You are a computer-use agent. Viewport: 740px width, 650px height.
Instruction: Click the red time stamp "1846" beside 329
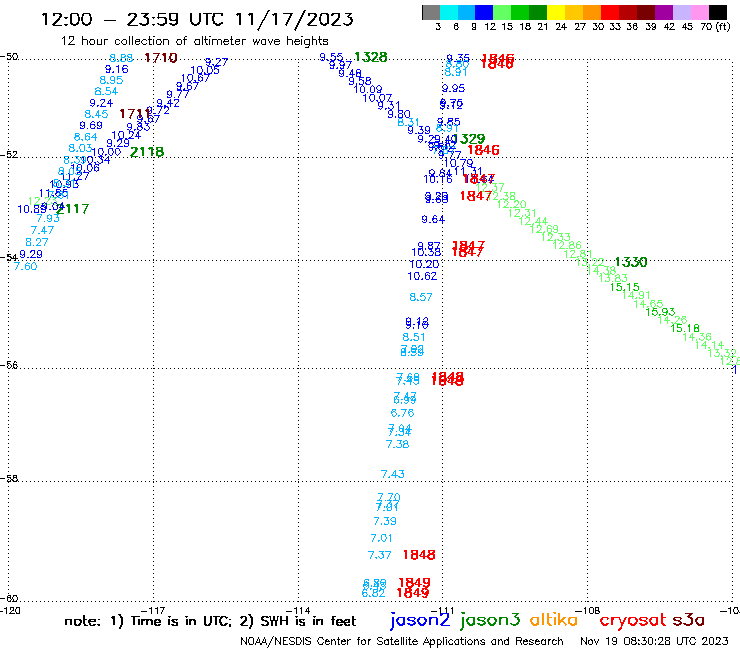[x=483, y=150]
